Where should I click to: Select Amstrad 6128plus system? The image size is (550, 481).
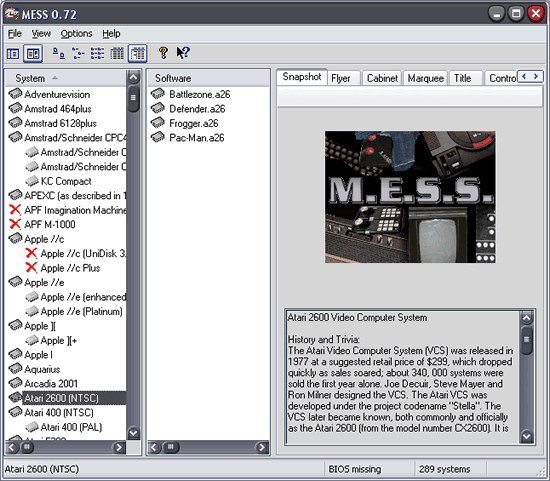click(60, 123)
